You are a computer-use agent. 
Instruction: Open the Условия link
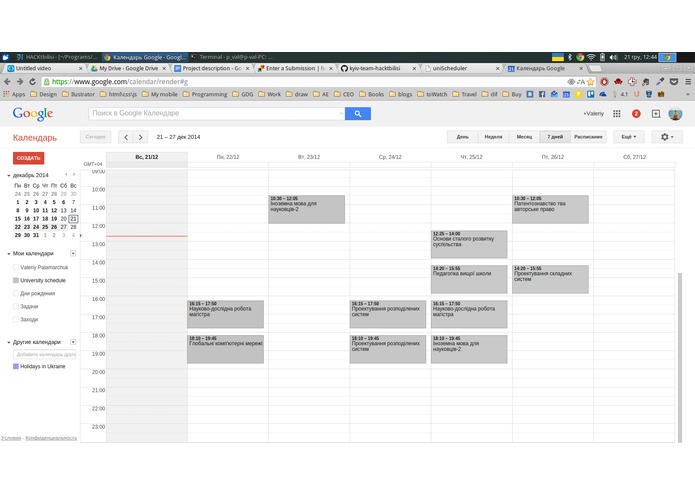pyautogui.click(x=11, y=438)
